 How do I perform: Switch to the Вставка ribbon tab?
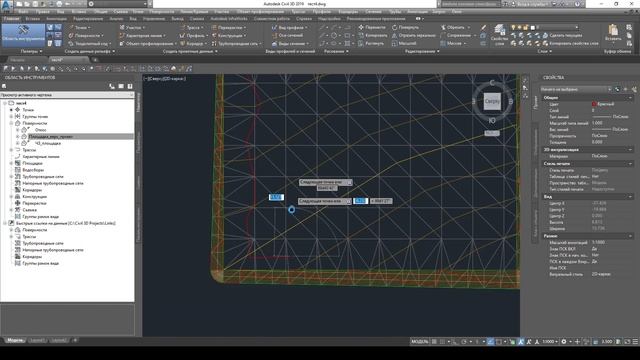pos(33,19)
